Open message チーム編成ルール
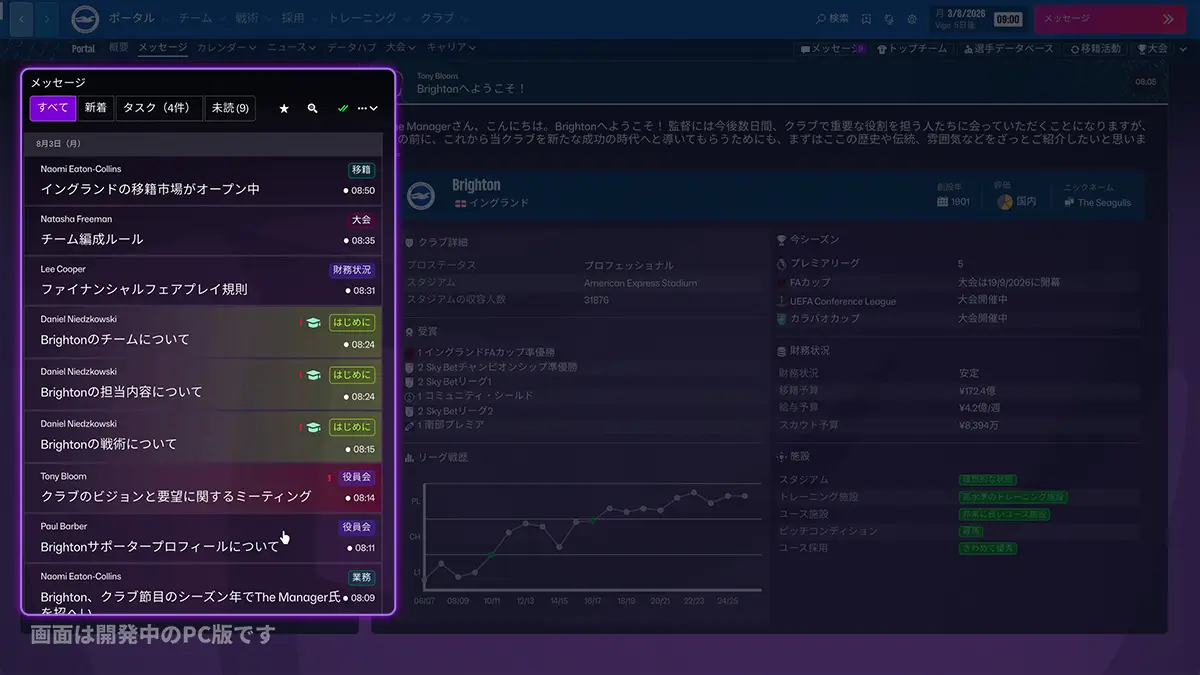This screenshot has width=1200, height=675. click(x=203, y=231)
